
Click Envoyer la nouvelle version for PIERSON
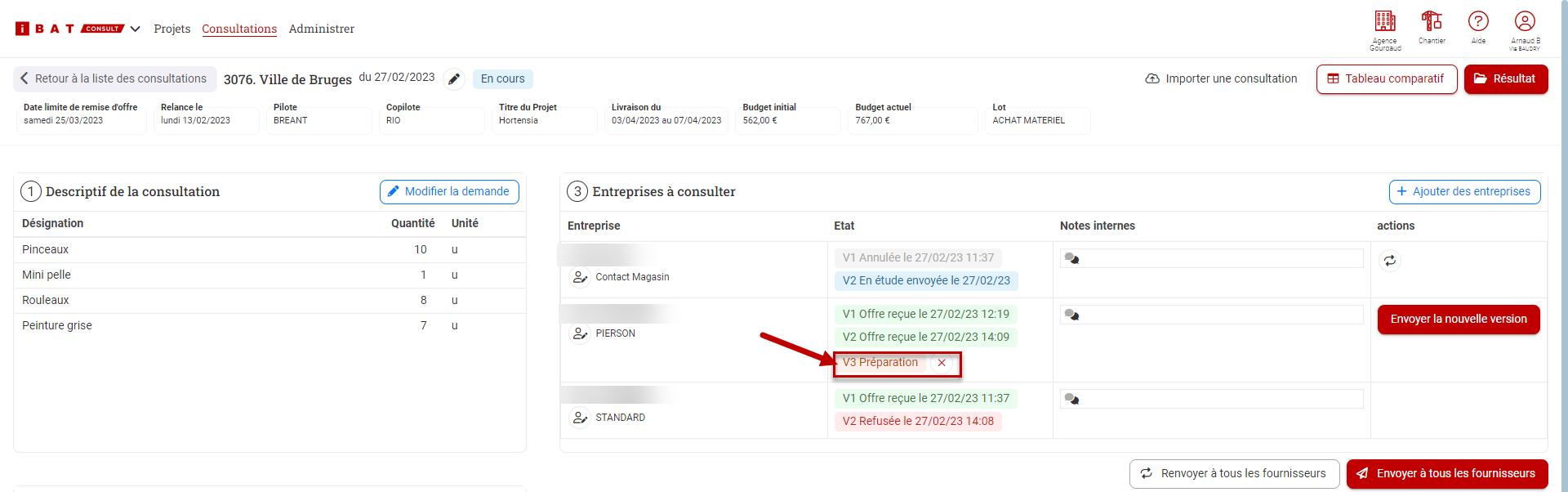click(x=1458, y=319)
